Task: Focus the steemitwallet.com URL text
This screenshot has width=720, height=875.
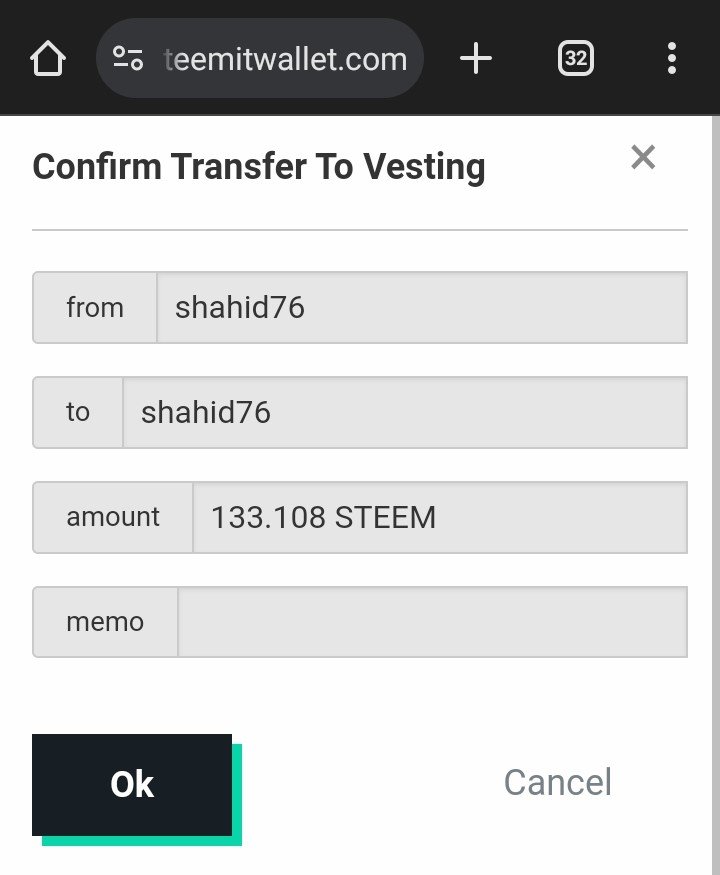Action: click(285, 59)
